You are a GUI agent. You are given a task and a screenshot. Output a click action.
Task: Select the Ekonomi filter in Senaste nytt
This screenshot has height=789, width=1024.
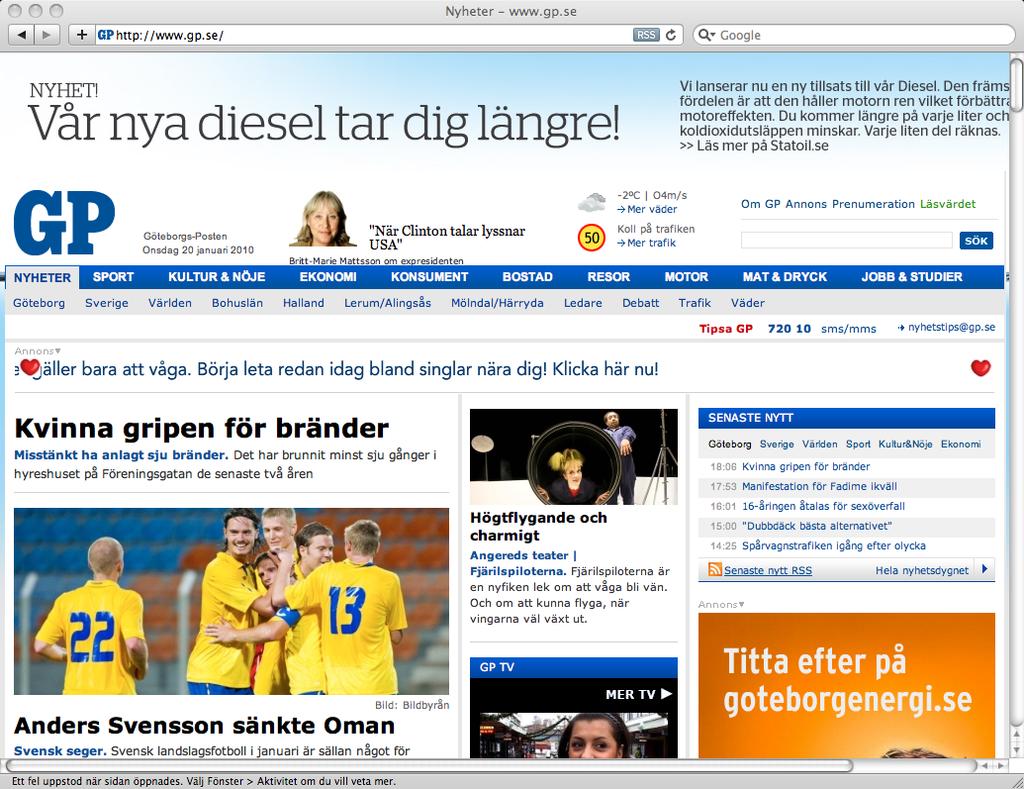(x=961, y=444)
